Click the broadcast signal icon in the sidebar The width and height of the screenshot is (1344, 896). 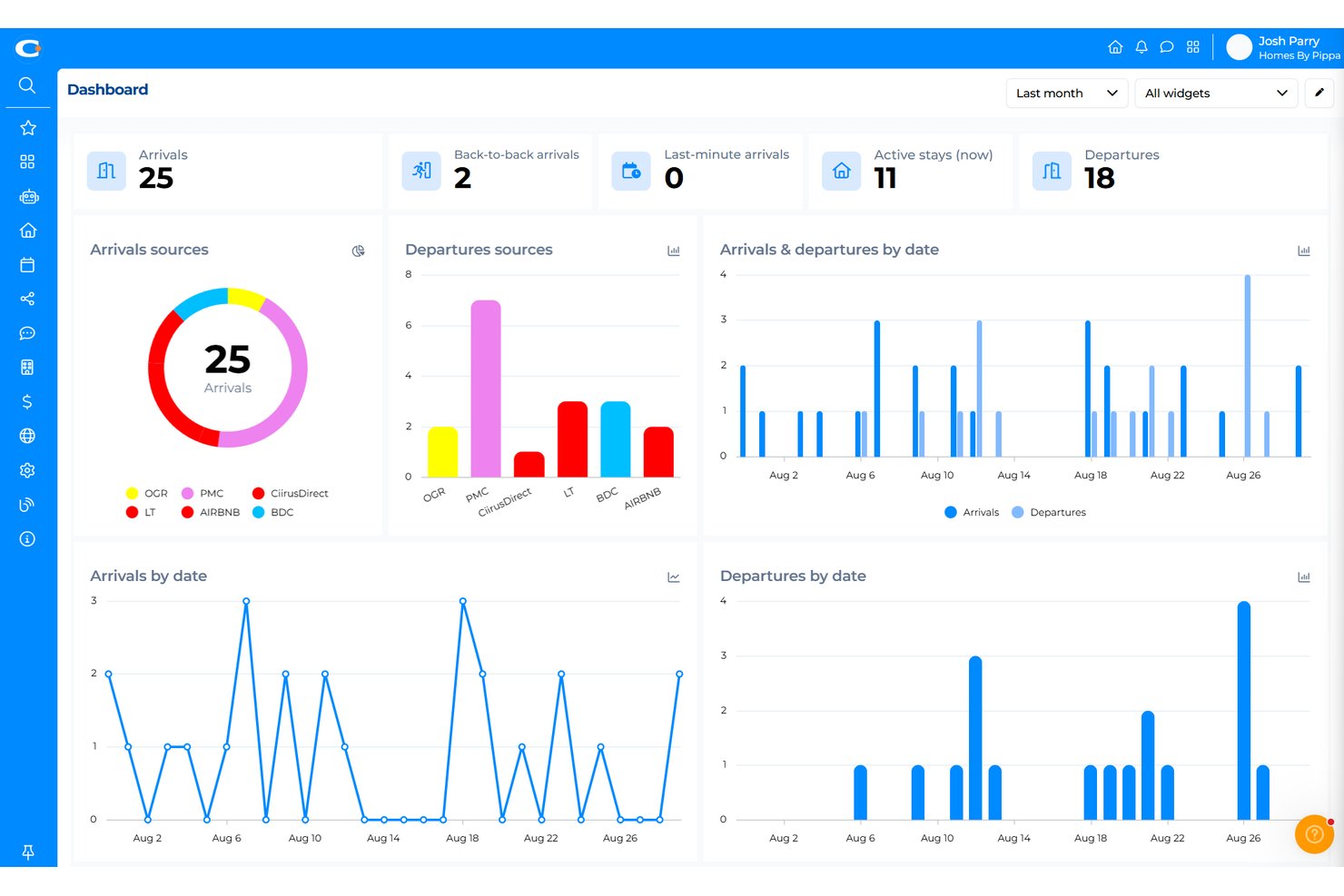click(27, 505)
